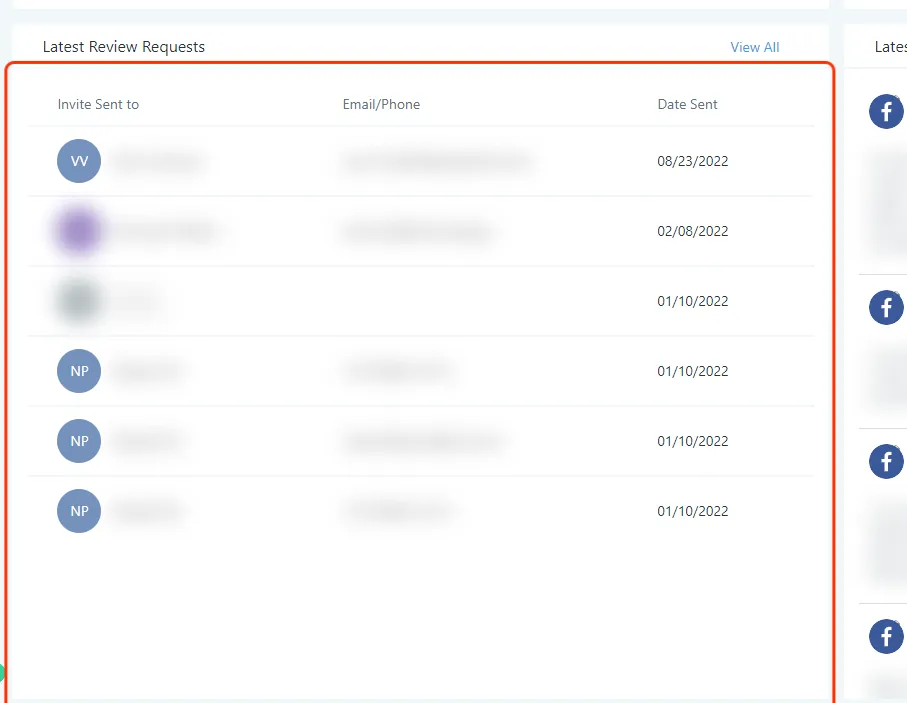Click the Email/Phone column header
Screen dimensions: 907x703
click(381, 104)
